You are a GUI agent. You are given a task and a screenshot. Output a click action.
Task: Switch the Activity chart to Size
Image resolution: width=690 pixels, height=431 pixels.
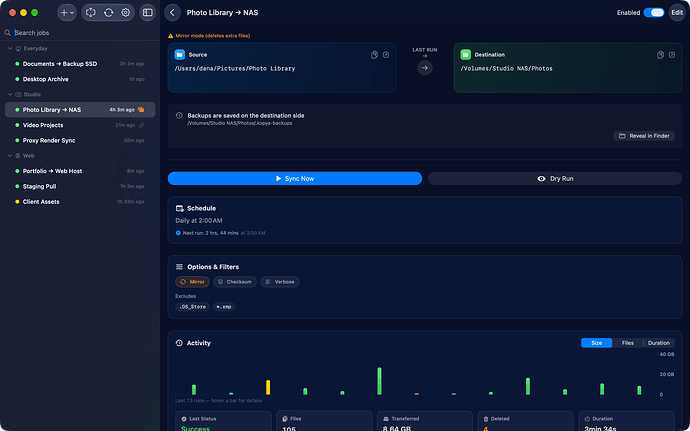pyautogui.click(x=596, y=343)
